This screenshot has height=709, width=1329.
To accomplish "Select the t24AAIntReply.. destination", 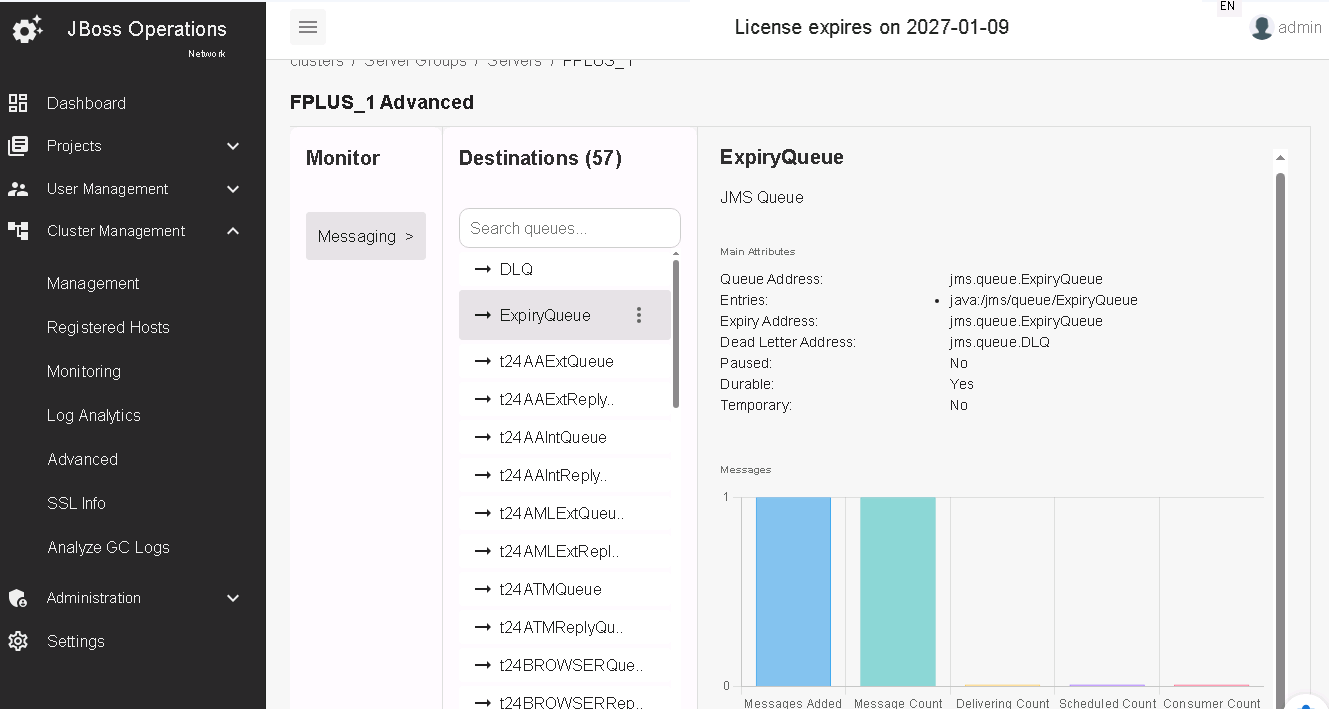I will pos(565,475).
